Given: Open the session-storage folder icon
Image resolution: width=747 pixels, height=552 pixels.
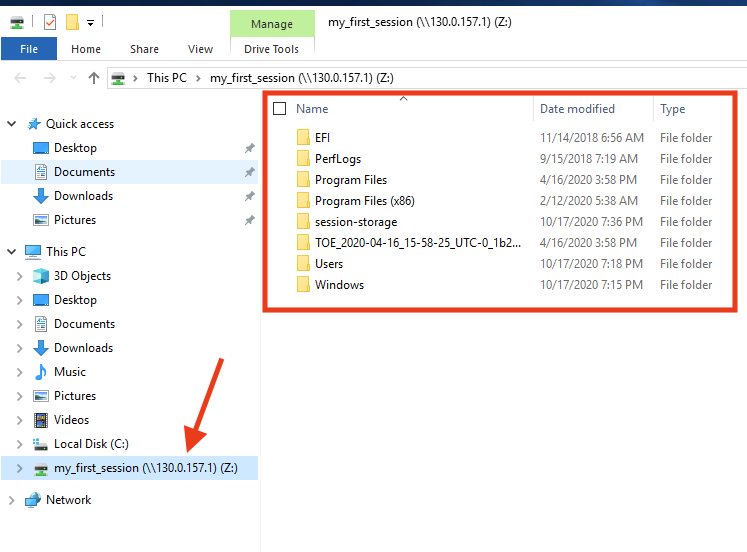Looking at the screenshot, I should pyautogui.click(x=304, y=222).
